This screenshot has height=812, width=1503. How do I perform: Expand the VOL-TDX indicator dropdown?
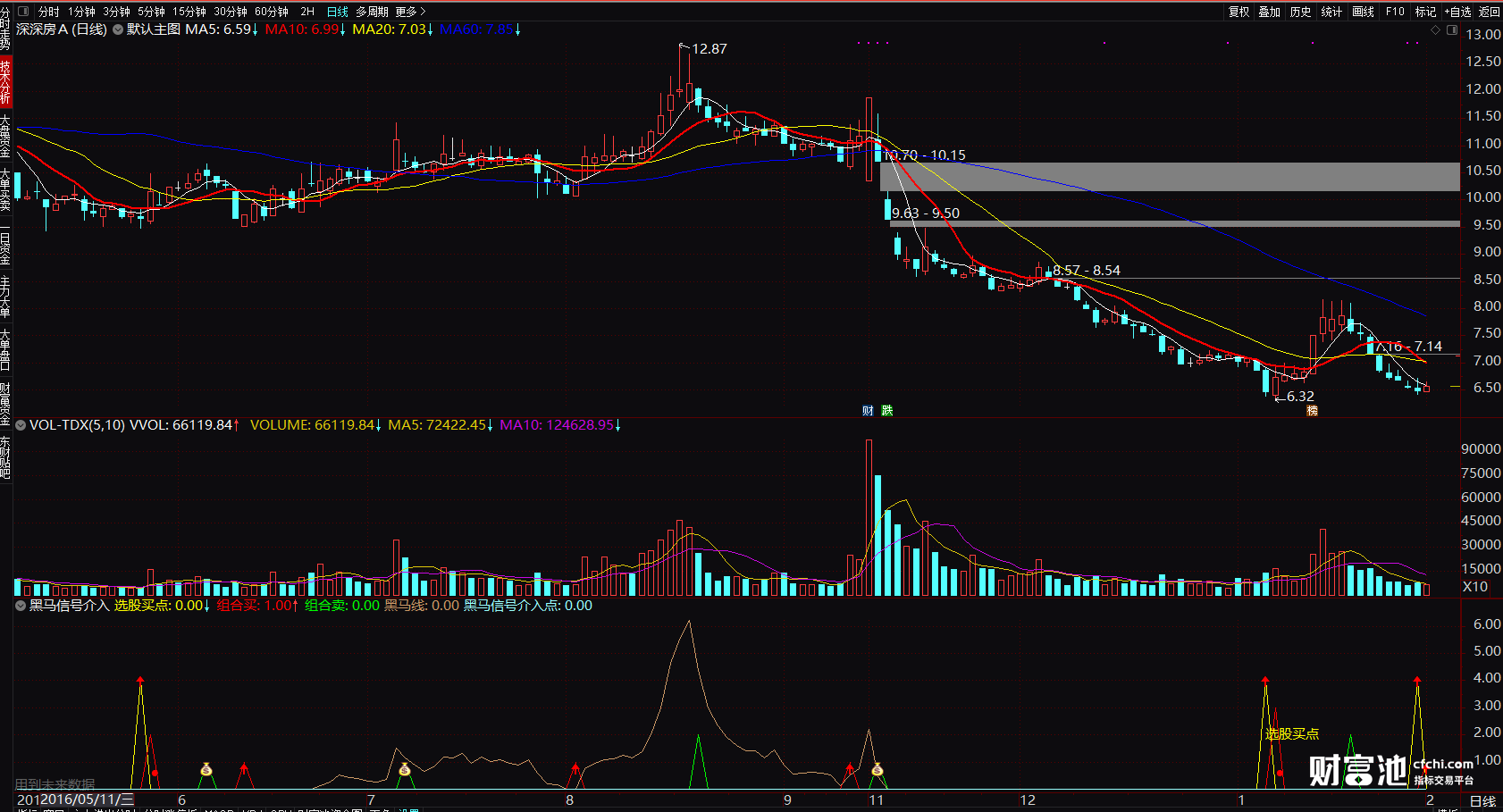tap(21, 425)
